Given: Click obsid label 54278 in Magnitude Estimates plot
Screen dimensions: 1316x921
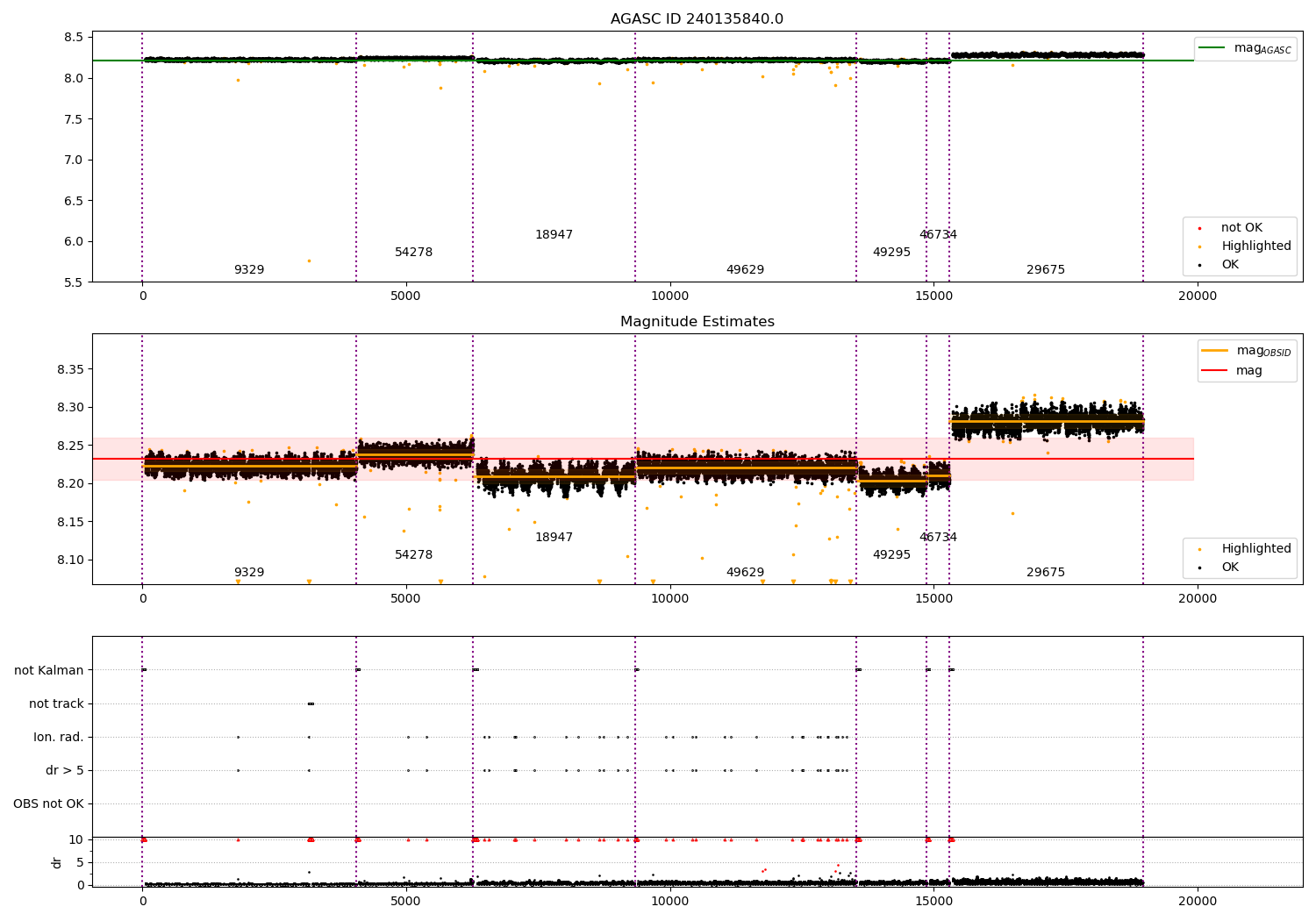Looking at the screenshot, I should (x=413, y=555).
